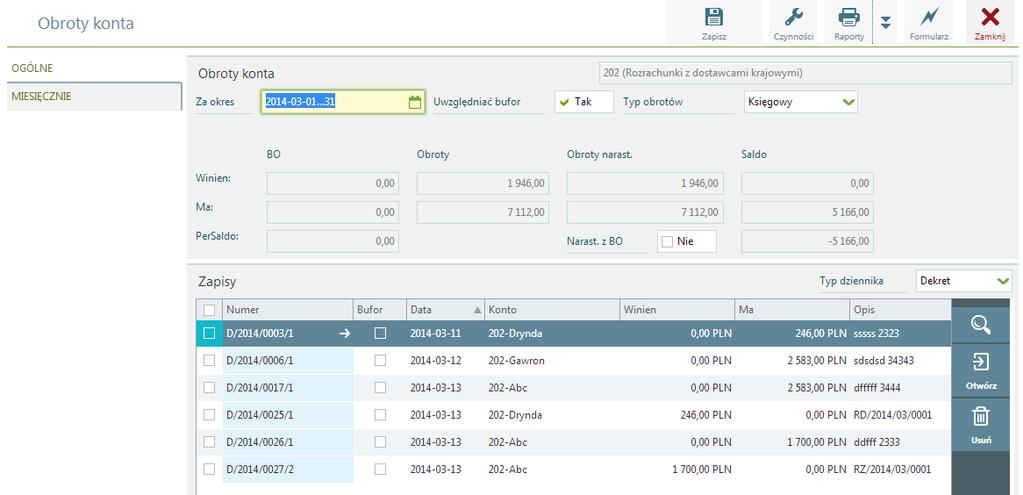Screen dimensions: 1023x495
Task: Click the account field 202 Rozrachunki z dostawcami
Action: (x=806, y=73)
